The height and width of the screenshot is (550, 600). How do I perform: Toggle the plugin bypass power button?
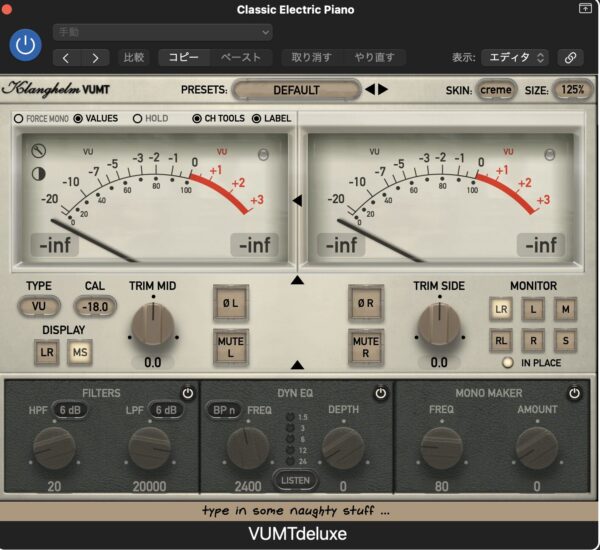pyautogui.click(x=25, y=44)
